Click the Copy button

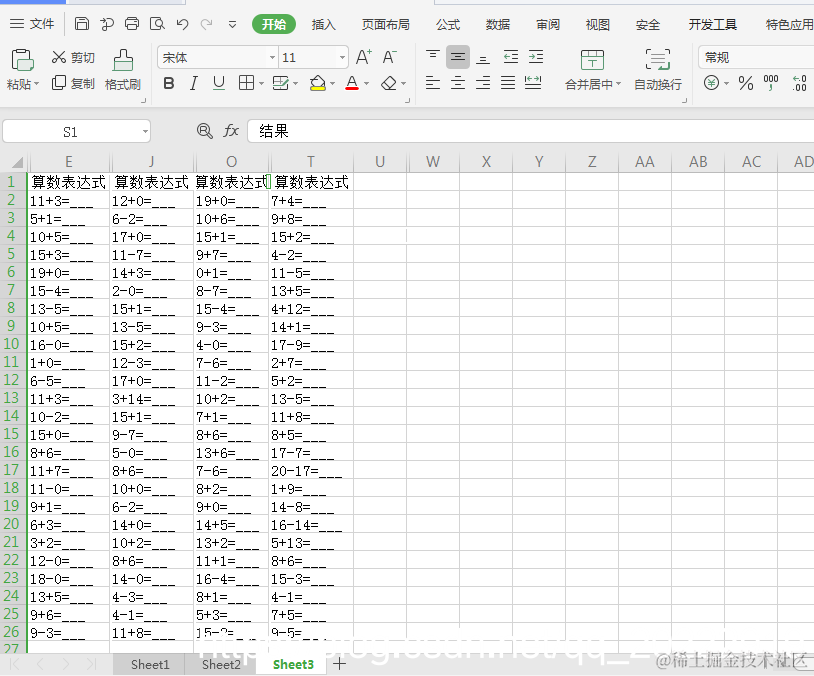(x=73, y=83)
